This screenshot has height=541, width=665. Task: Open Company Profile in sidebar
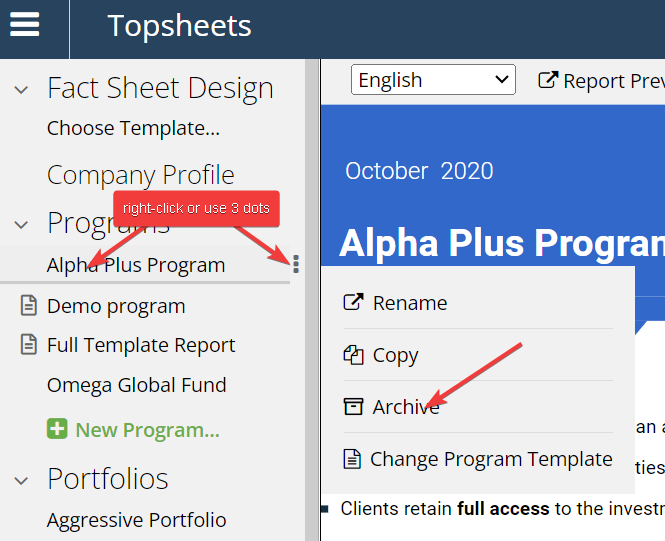tap(140, 175)
